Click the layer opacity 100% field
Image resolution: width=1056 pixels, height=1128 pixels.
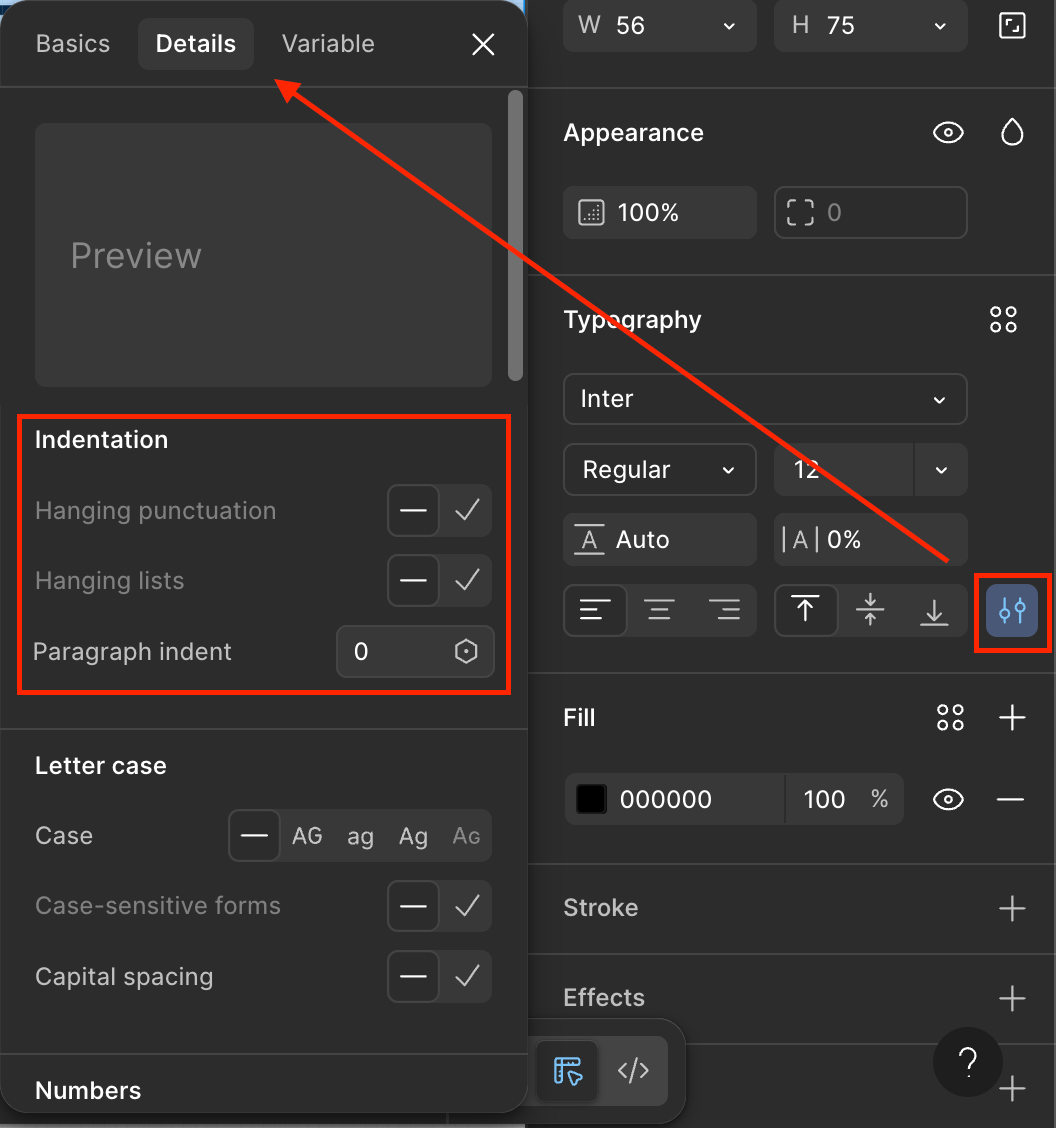(x=660, y=213)
